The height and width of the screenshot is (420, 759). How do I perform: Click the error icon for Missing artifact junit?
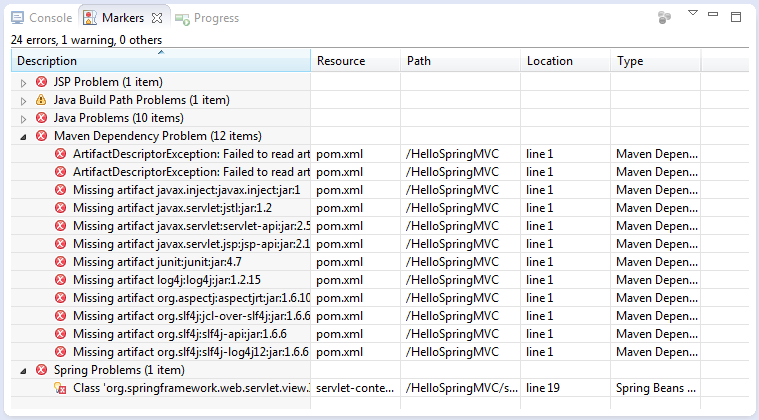(61, 262)
